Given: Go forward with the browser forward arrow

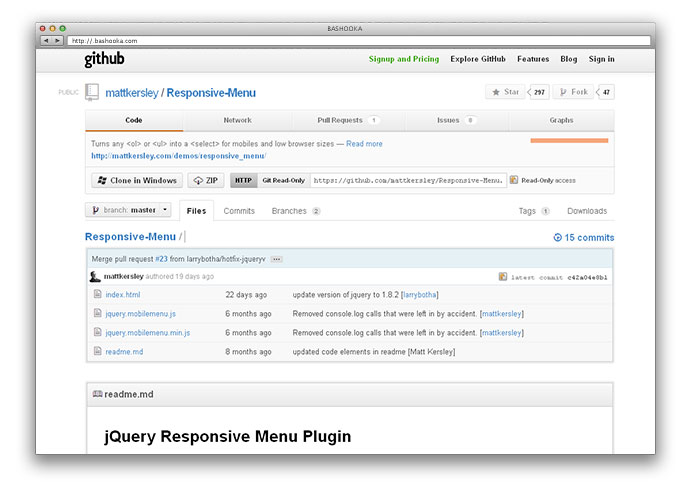Looking at the screenshot, I should (x=58, y=40).
